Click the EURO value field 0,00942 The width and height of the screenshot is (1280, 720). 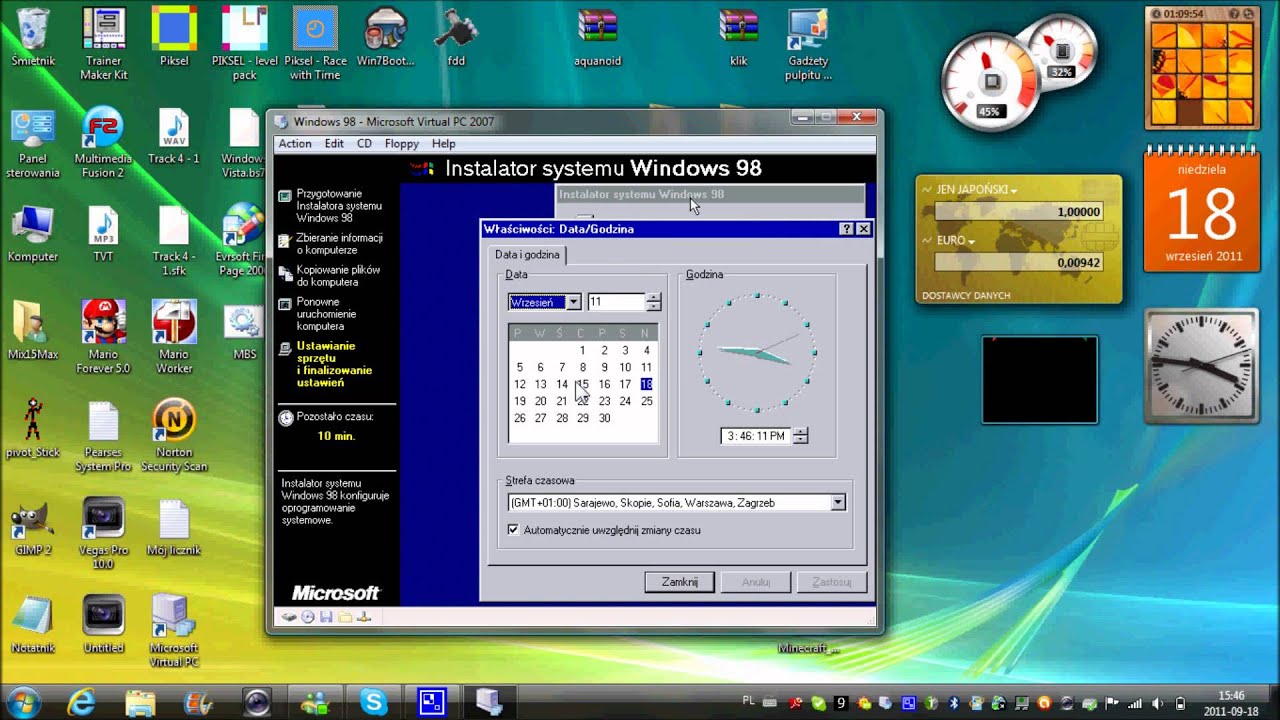(x=1018, y=262)
